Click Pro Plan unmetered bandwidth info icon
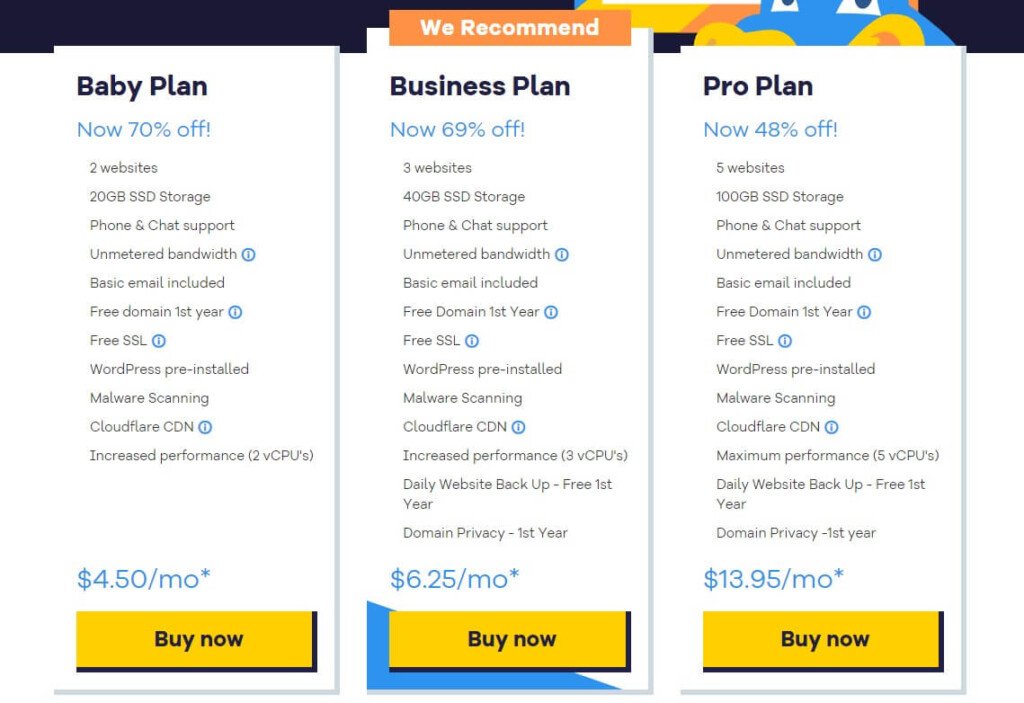Viewport: 1024px width, 703px height. click(874, 254)
